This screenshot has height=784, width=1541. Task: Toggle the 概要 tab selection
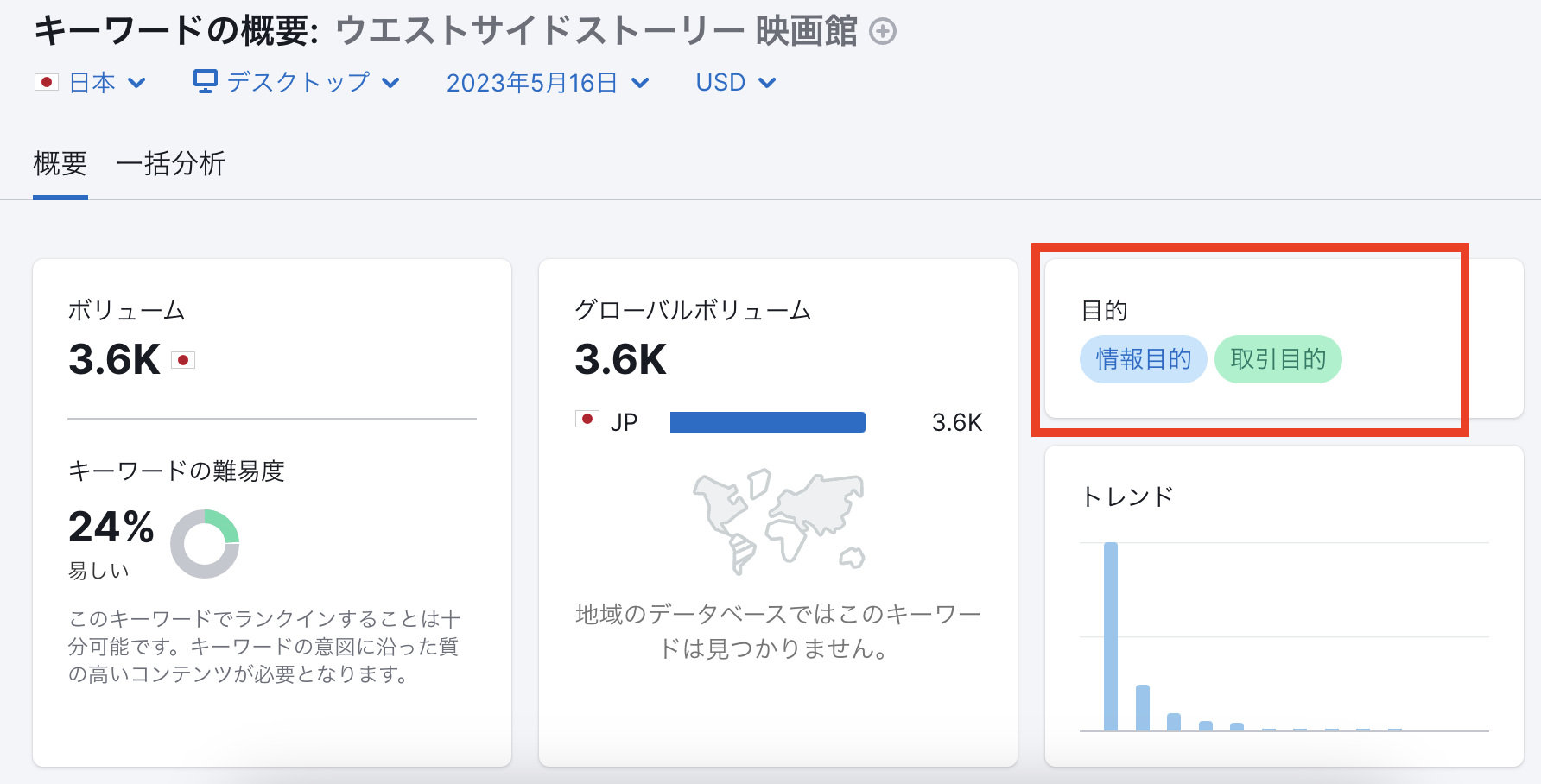coord(58,163)
